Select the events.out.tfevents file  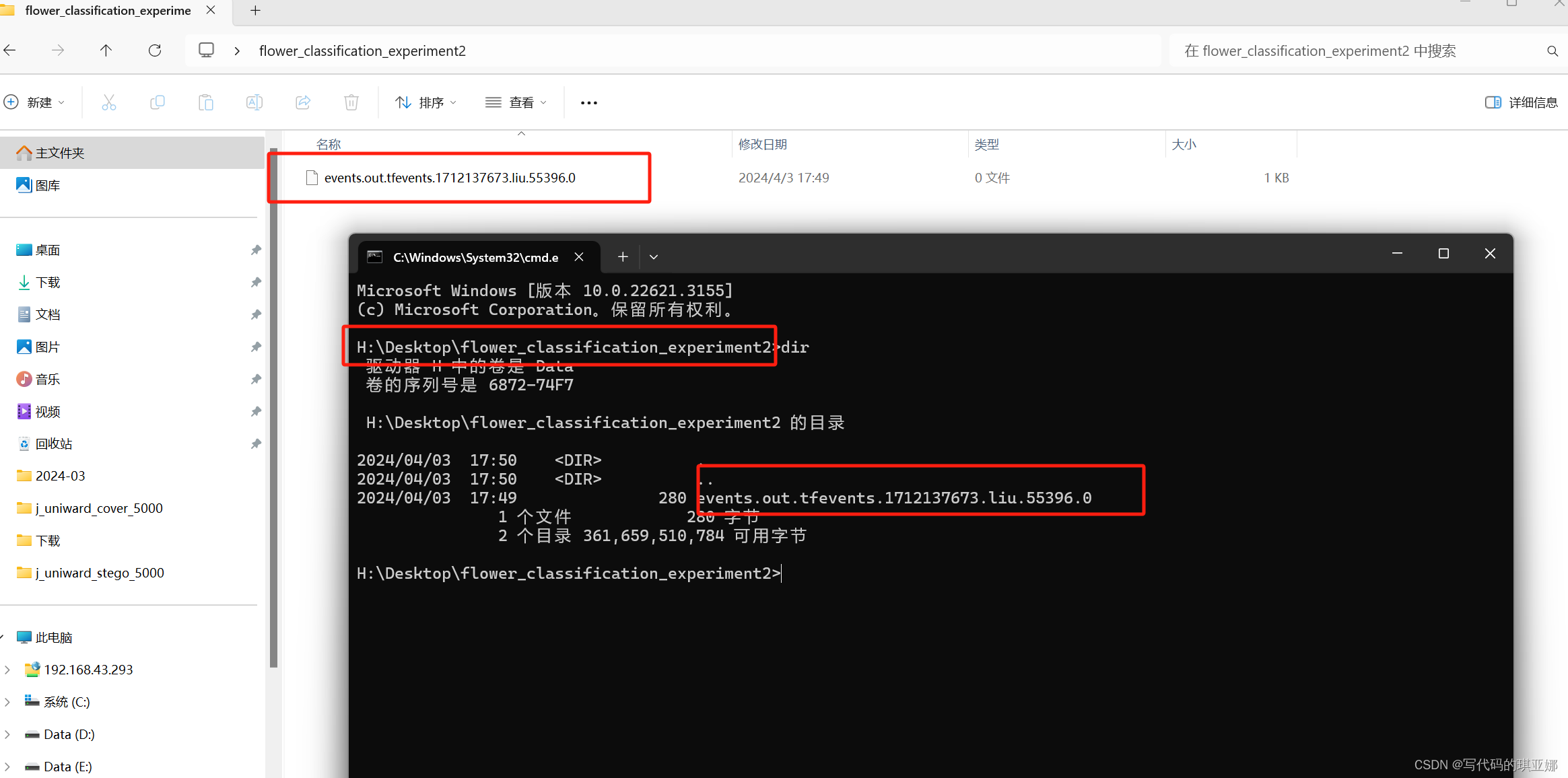pyautogui.click(x=449, y=178)
